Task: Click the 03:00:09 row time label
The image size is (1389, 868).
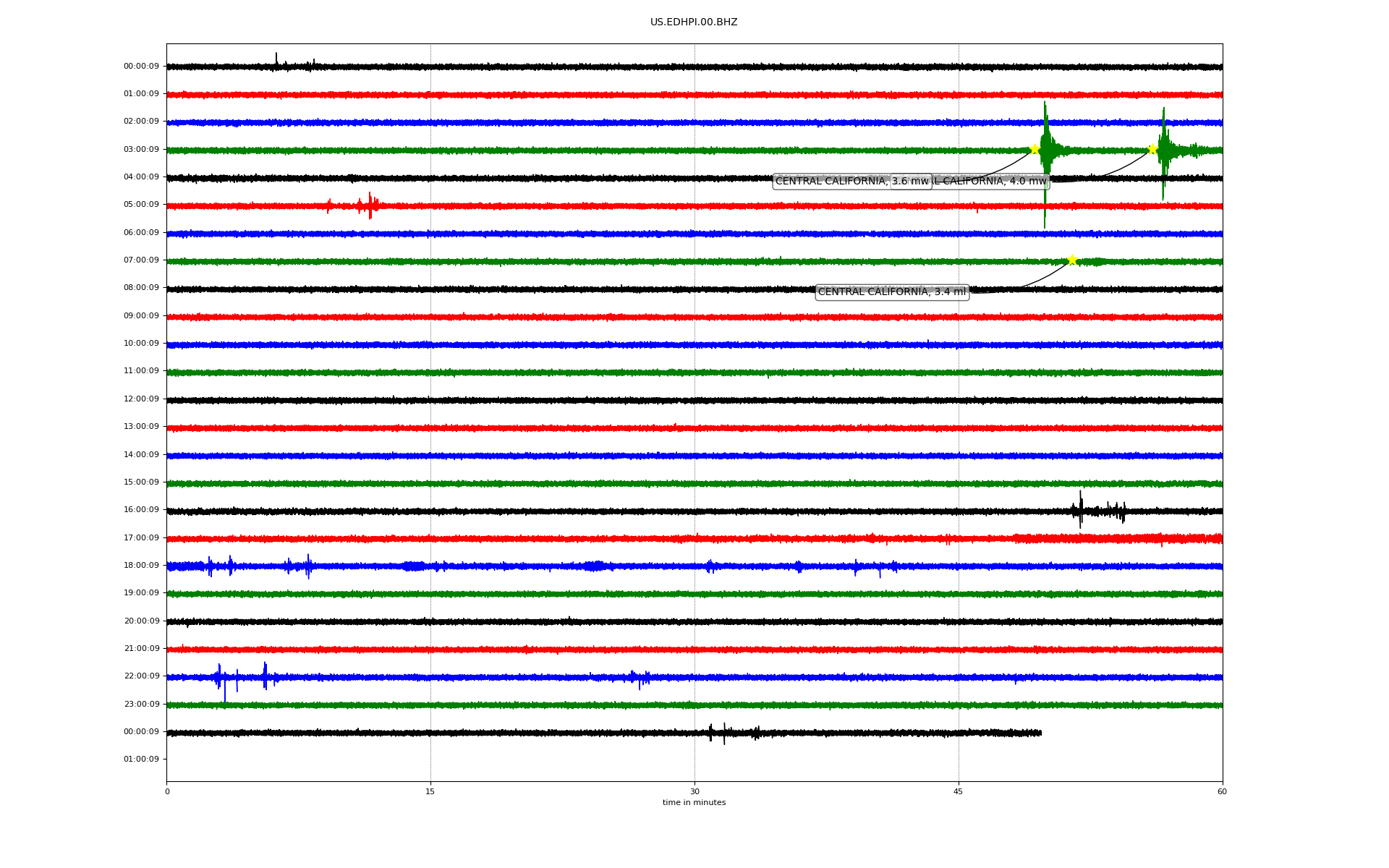Action: (141, 150)
